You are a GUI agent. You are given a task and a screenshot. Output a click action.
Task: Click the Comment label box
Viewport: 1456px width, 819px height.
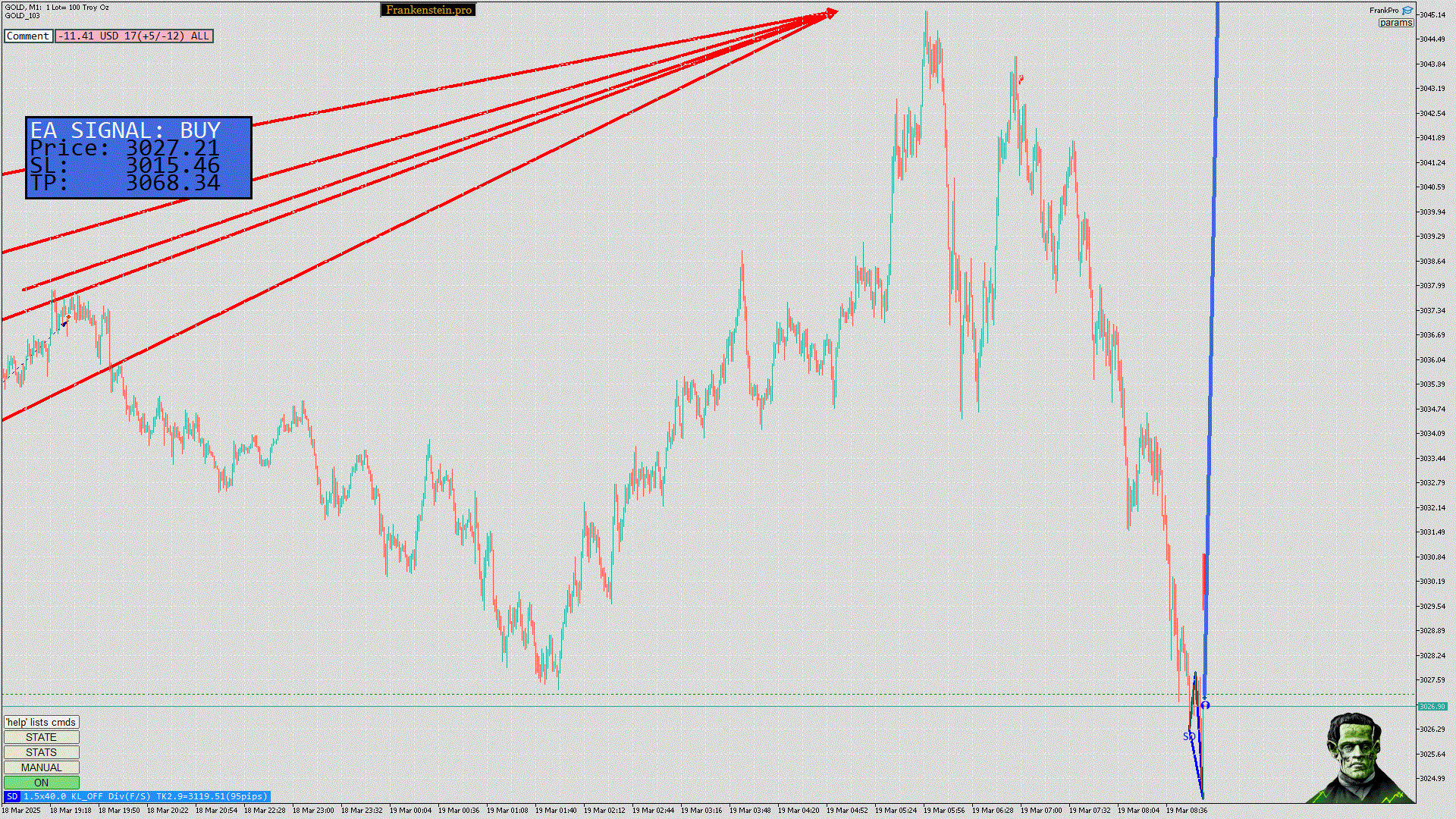point(28,36)
